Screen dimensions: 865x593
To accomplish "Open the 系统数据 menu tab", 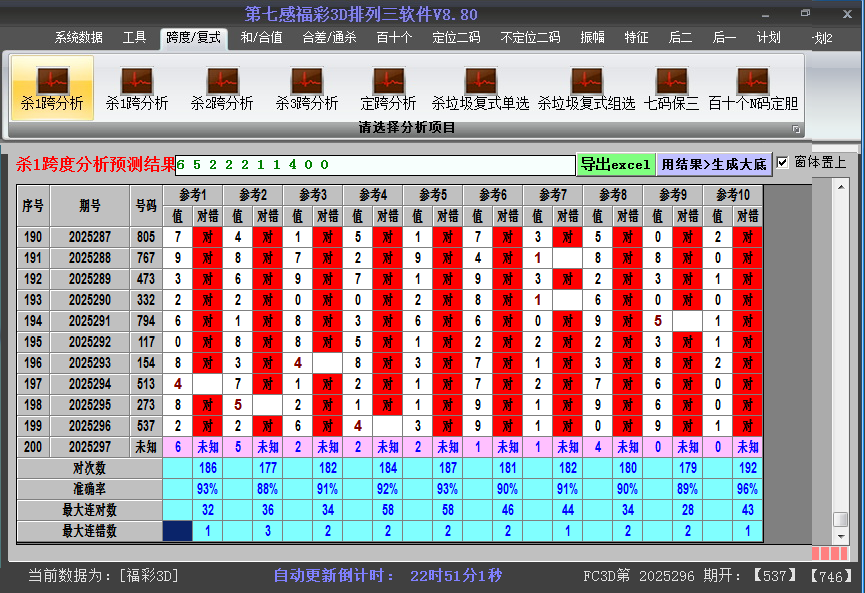I will click(x=78, y=38).
